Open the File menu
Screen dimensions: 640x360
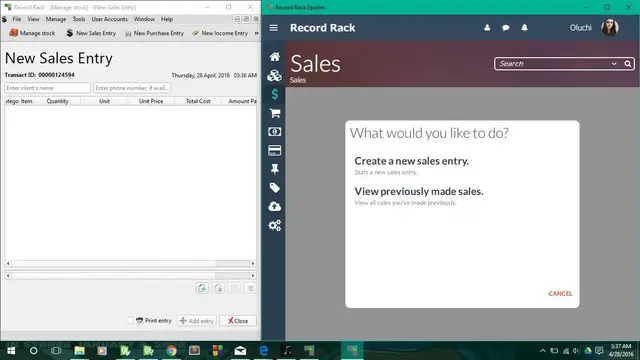[17, 19]
